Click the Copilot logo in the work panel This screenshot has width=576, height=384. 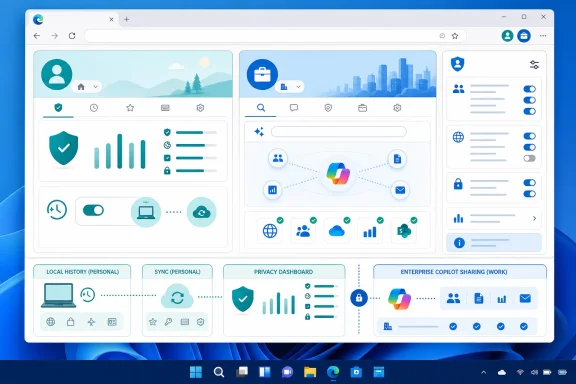[x=338, y=173]
